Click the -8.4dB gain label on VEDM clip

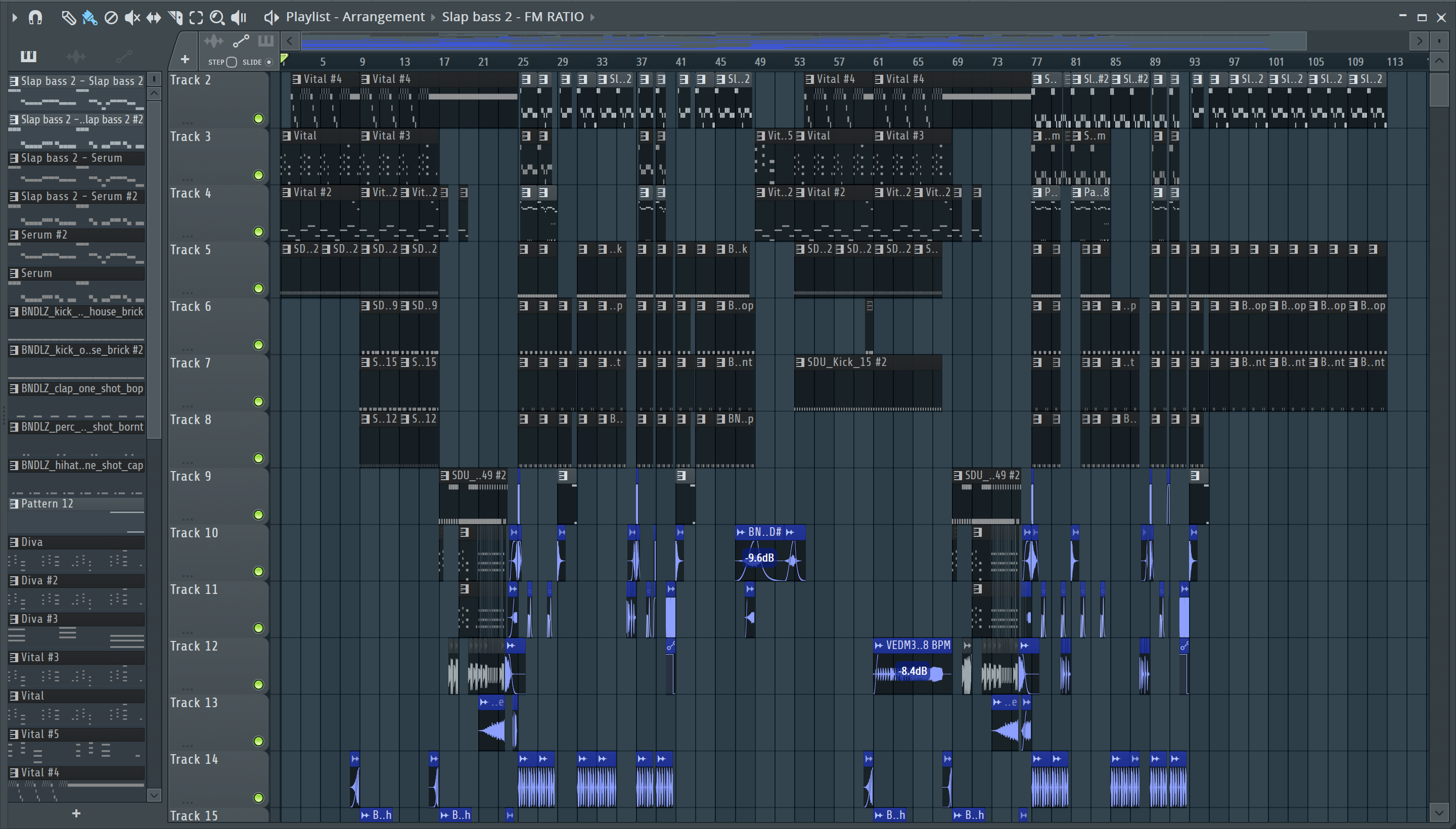point(914,671)
